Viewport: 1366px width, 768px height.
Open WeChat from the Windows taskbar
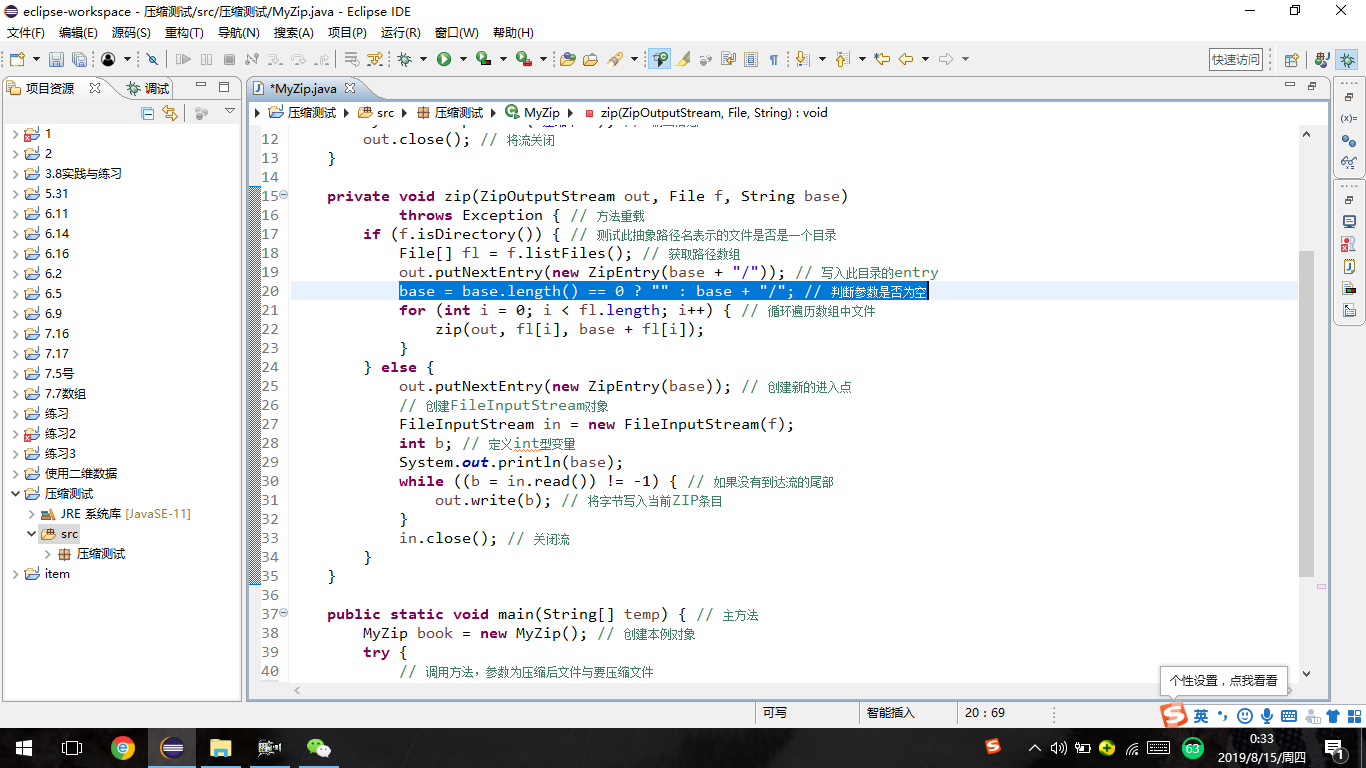318,747
